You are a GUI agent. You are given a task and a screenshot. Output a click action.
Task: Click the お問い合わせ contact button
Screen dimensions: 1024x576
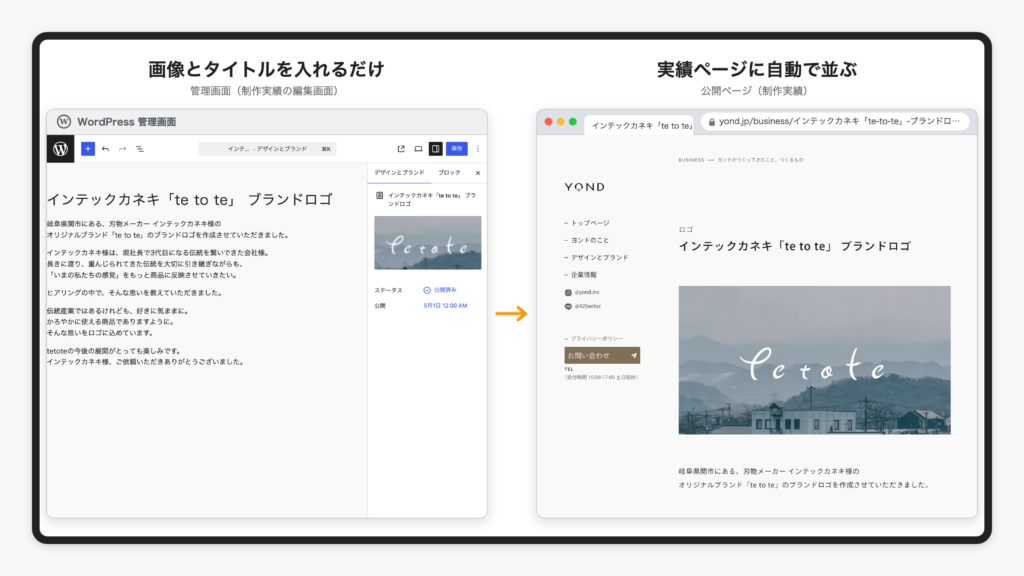pos(602,355)
